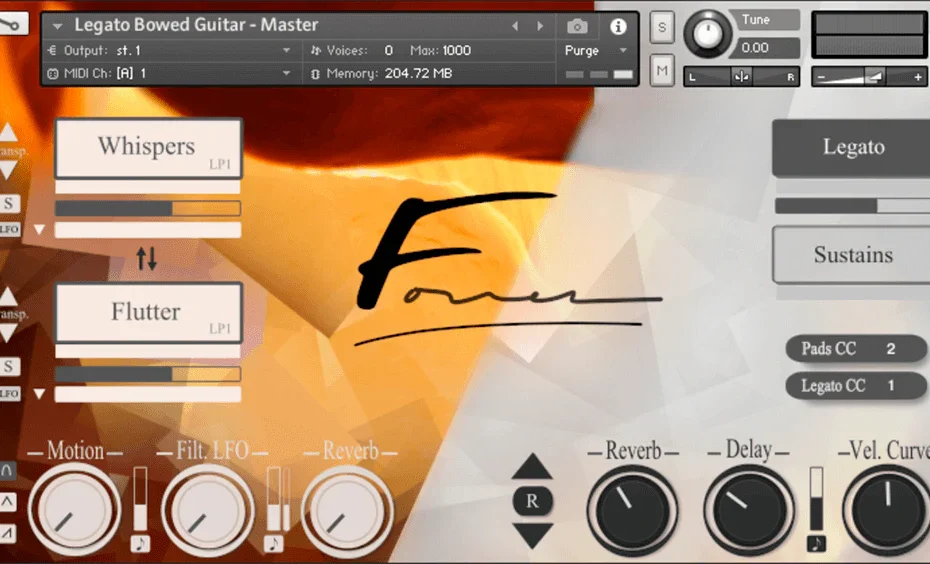Viewport: 930px width, 564px height.
Task: Click the Whispers layer volume slider
Action: [147, 208]
